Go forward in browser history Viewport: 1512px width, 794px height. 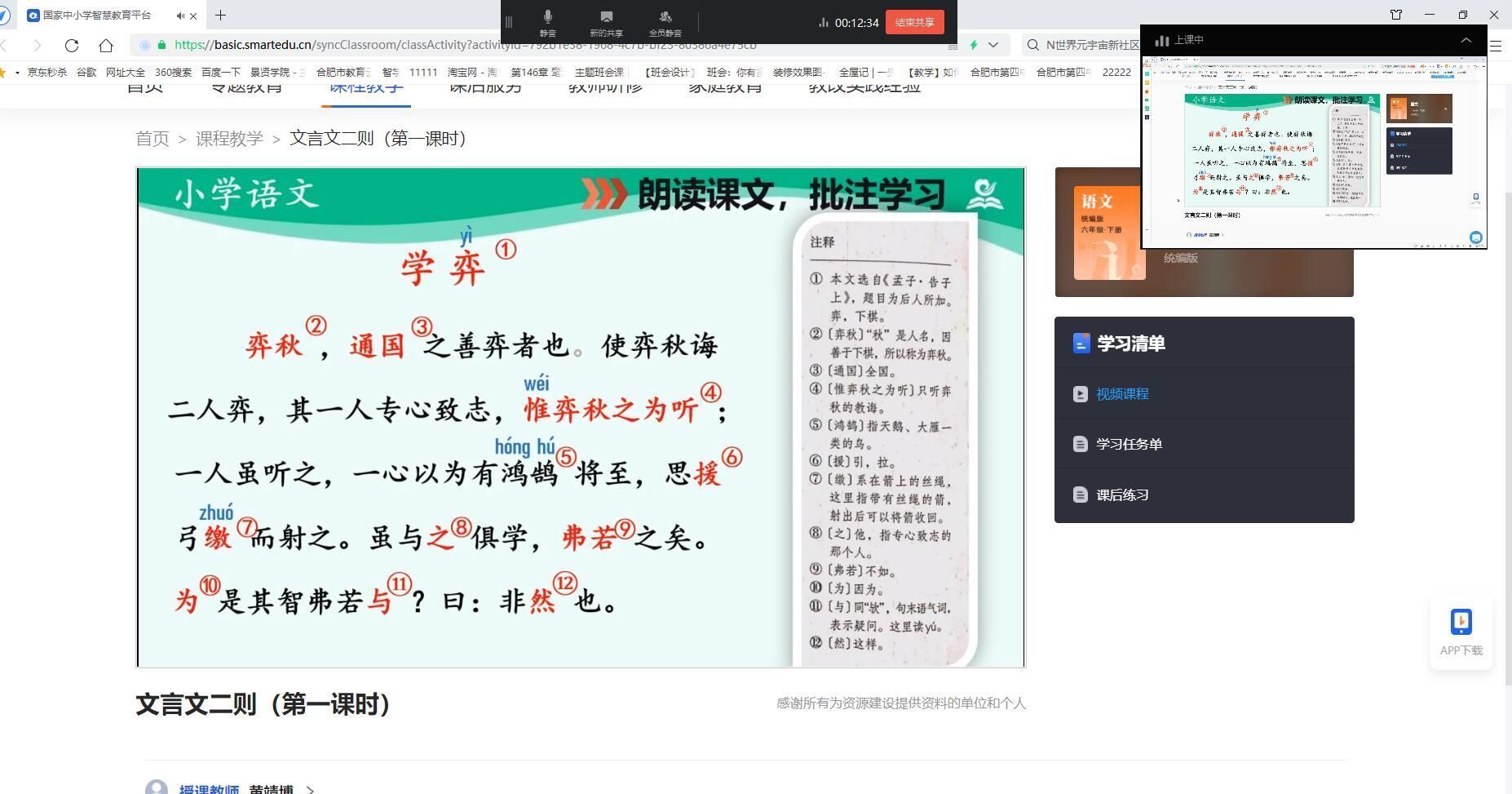click(x=37, y=45)
